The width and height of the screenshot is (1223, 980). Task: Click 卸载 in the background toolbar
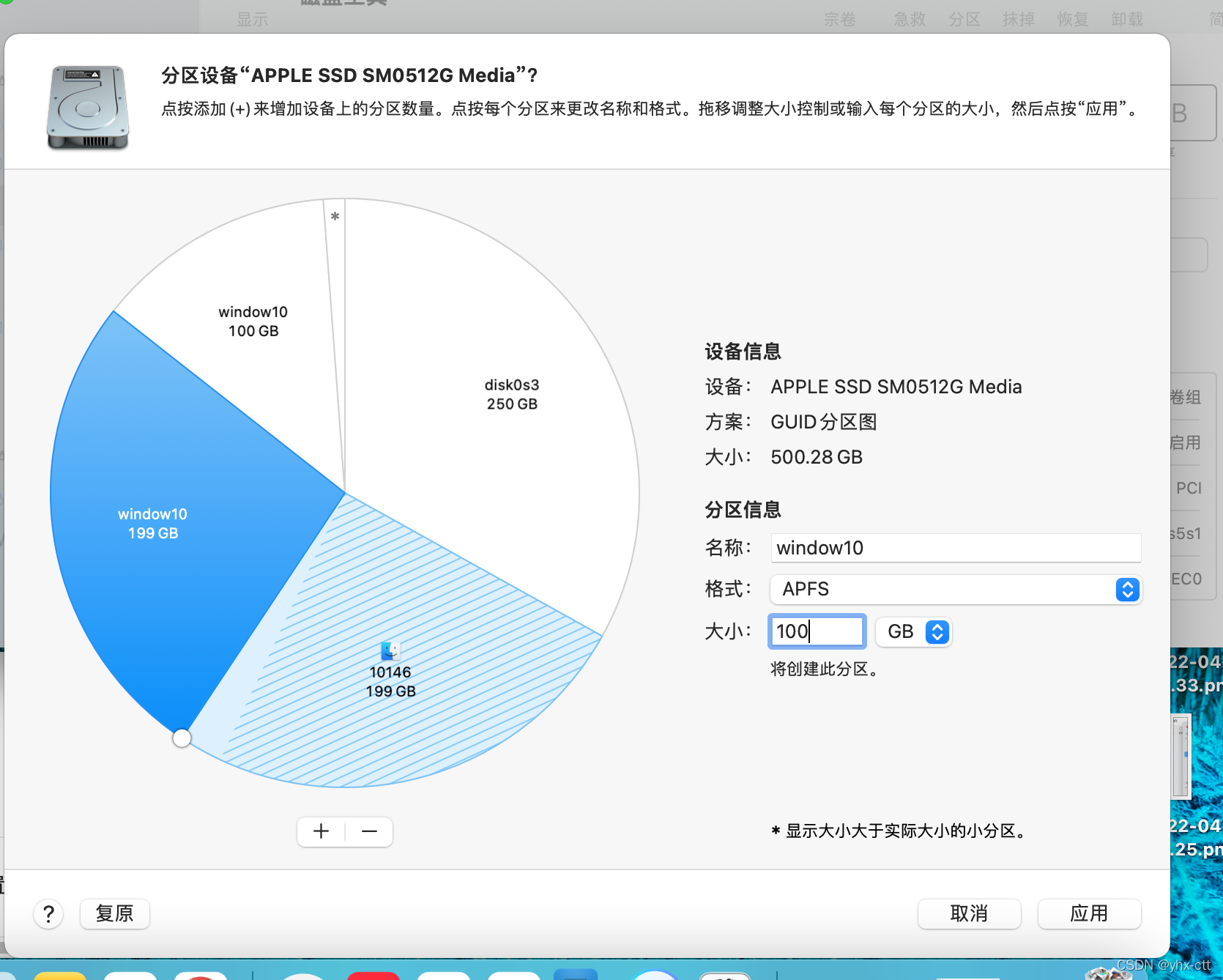[1127, 19]
